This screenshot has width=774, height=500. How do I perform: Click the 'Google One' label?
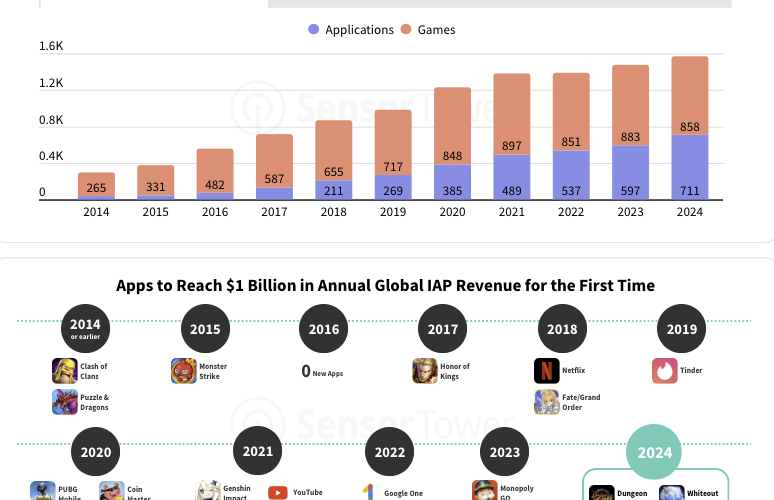[x=403, y=493]
